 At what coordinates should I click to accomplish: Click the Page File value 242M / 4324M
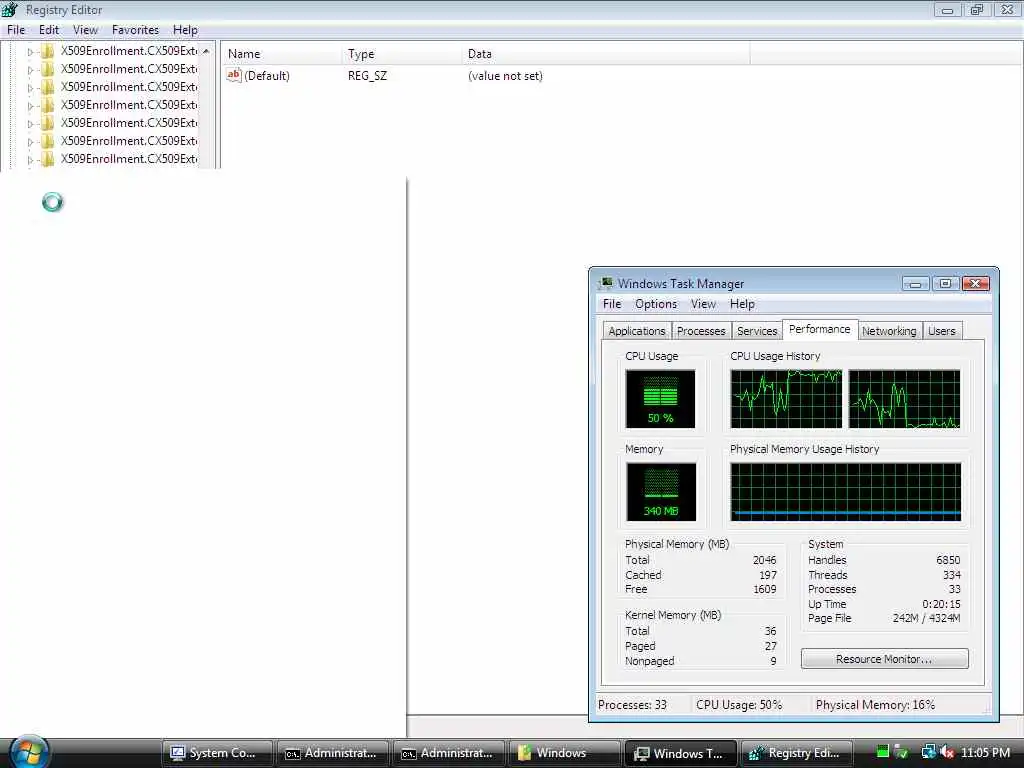(926, 618)
